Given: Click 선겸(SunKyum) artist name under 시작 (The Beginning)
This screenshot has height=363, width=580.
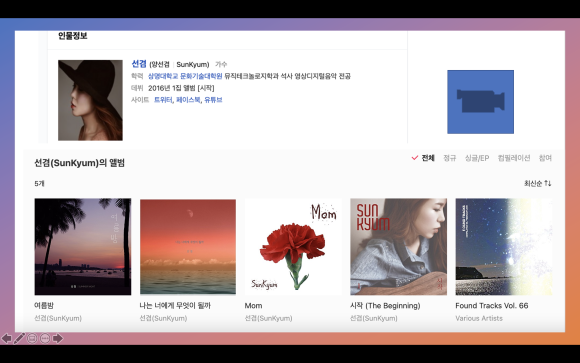Looking at the screenshot, I should pyautogui.click(x=374, y=318).
